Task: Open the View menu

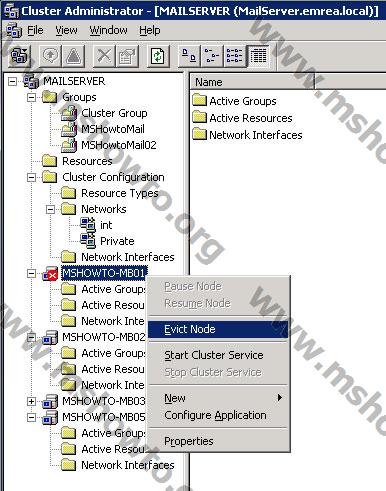Action: click(66, 31)
